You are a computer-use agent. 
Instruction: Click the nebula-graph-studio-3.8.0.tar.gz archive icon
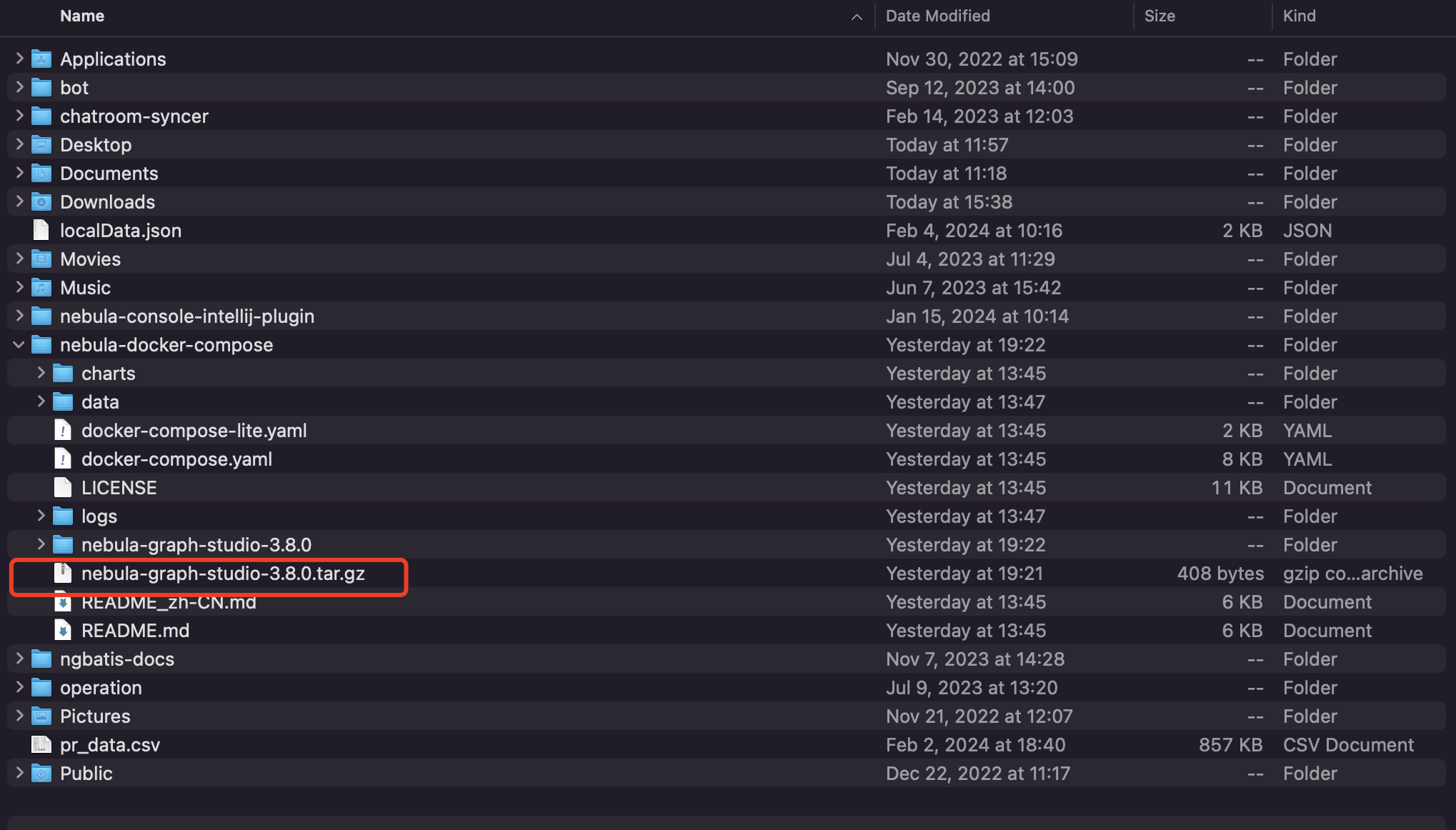coord(63,574)
